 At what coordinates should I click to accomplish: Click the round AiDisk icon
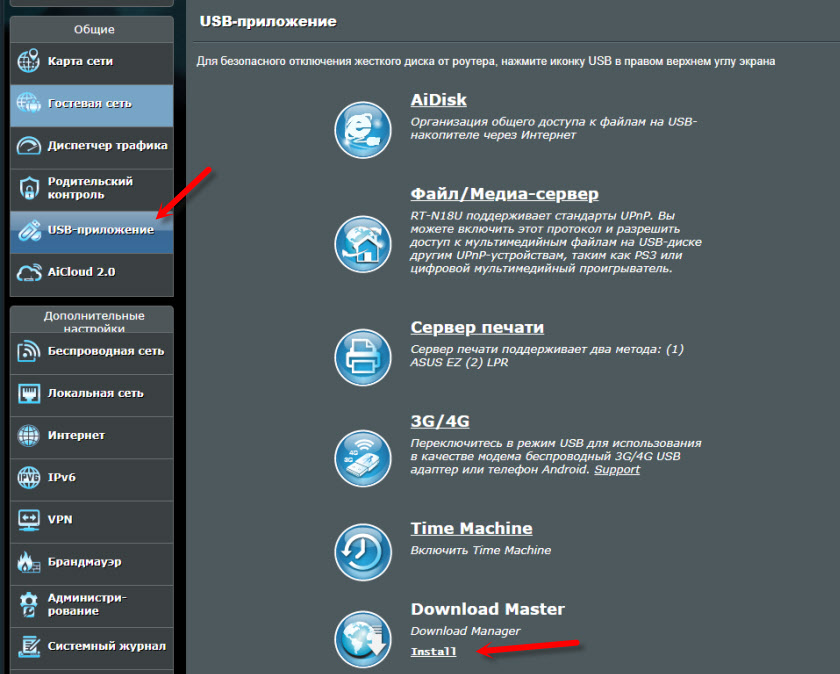tap(363, 130)
